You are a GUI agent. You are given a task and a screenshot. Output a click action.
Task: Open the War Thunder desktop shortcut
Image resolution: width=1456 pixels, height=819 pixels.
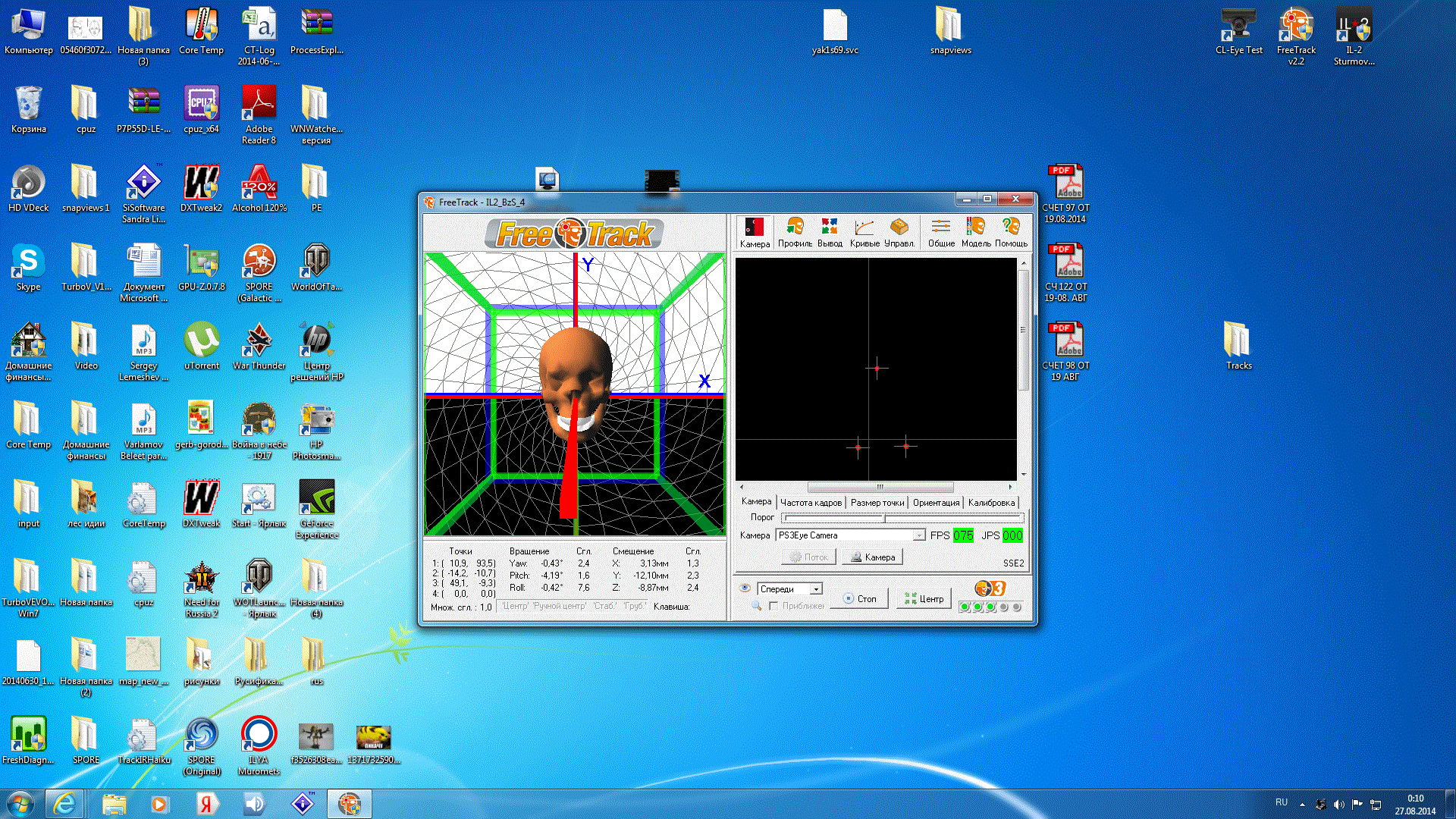pyautogui.click(x=259, y=346)
